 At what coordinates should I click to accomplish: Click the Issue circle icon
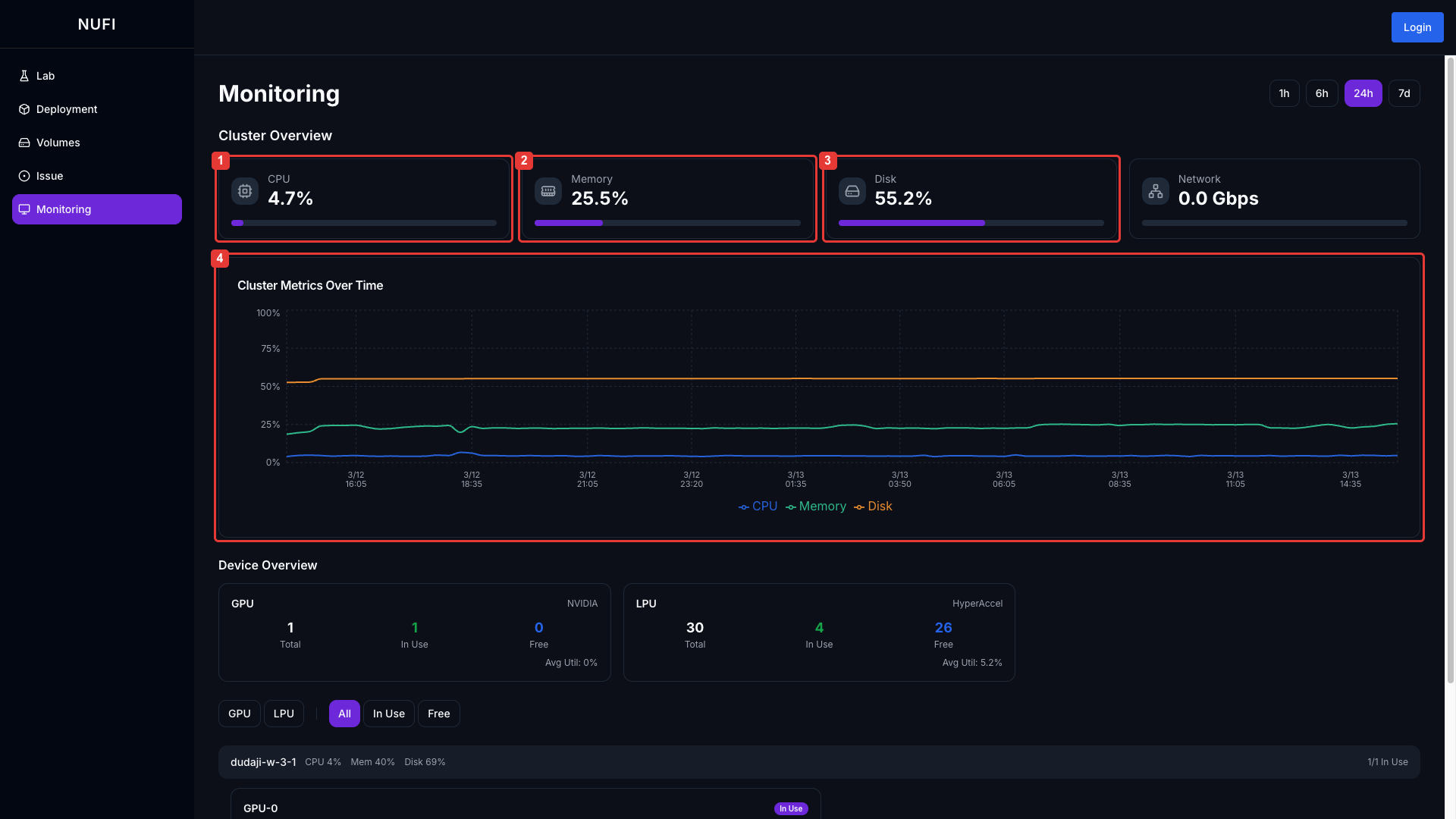pos(24,176)
